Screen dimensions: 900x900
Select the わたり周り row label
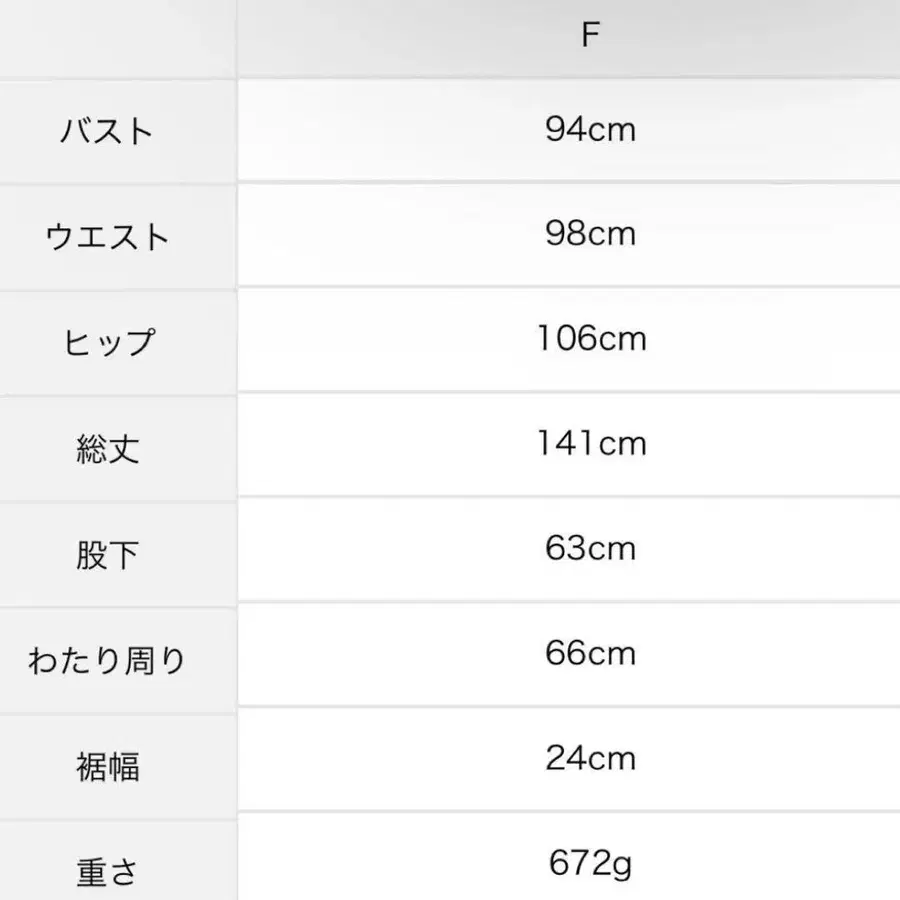click(x=107, y=661)
